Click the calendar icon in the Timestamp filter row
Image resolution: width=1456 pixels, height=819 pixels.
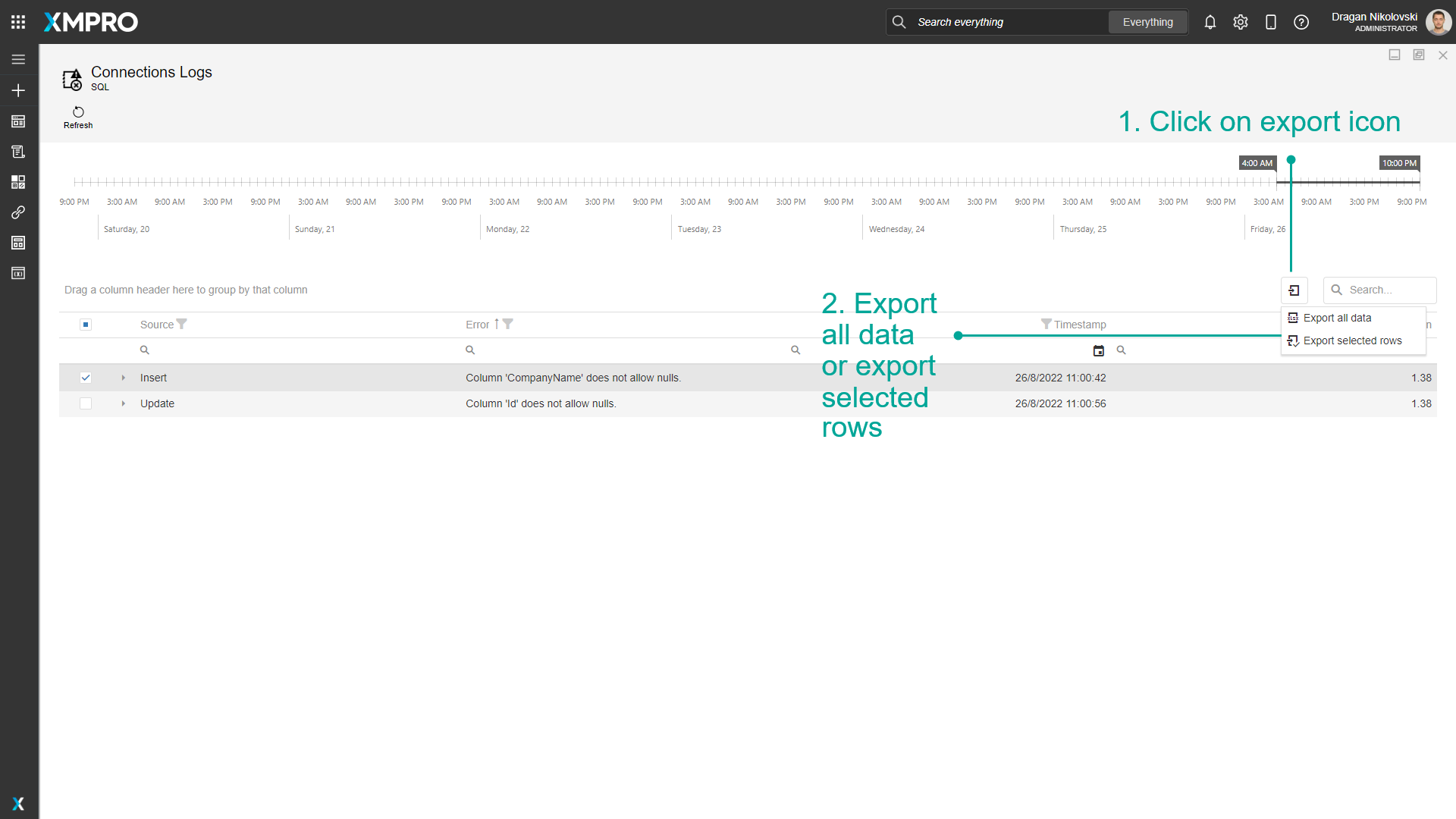tap(1100, 350)
